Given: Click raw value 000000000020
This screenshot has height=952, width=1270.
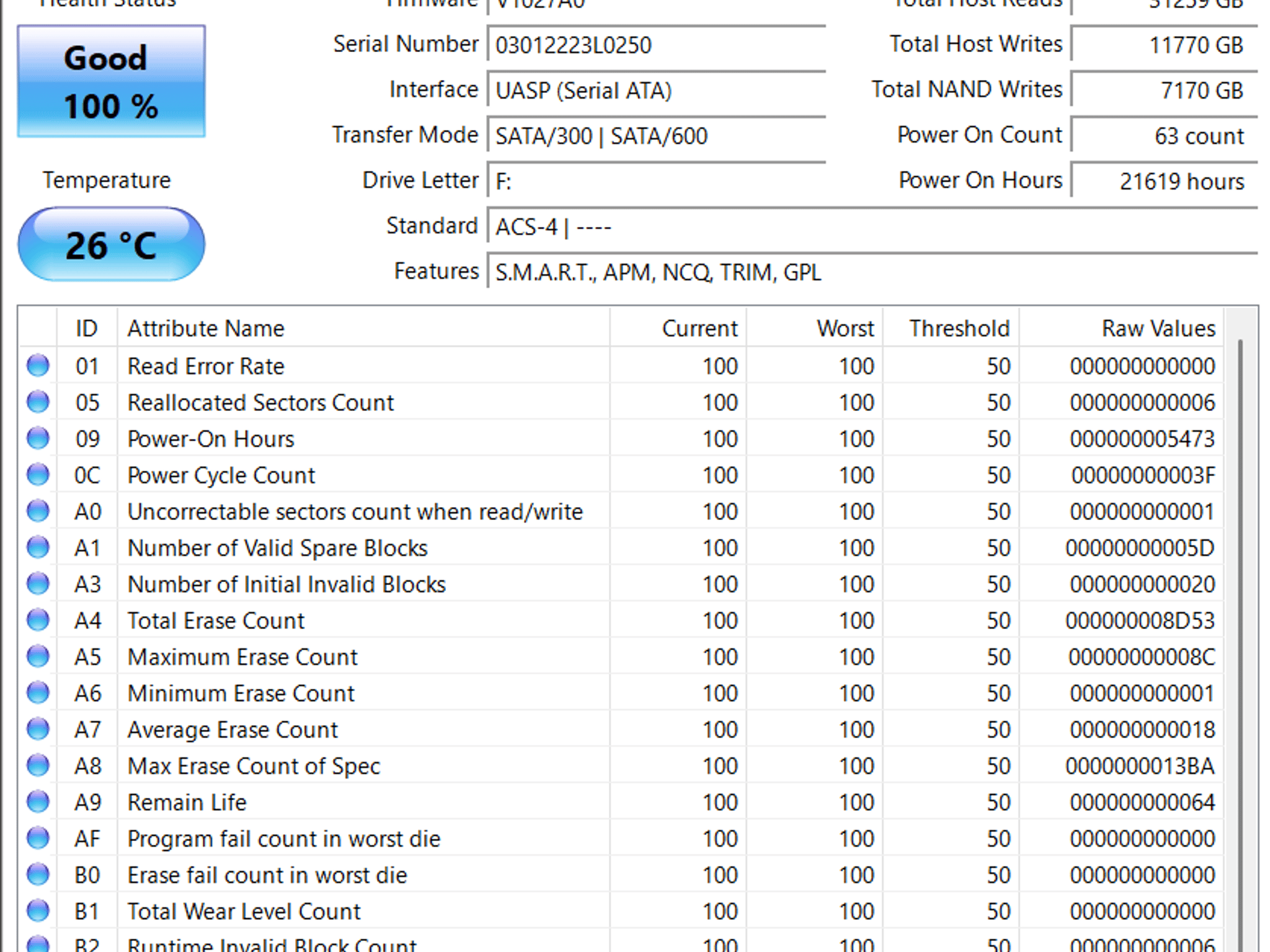Looking at the screenshot, I should (1142, 584).
